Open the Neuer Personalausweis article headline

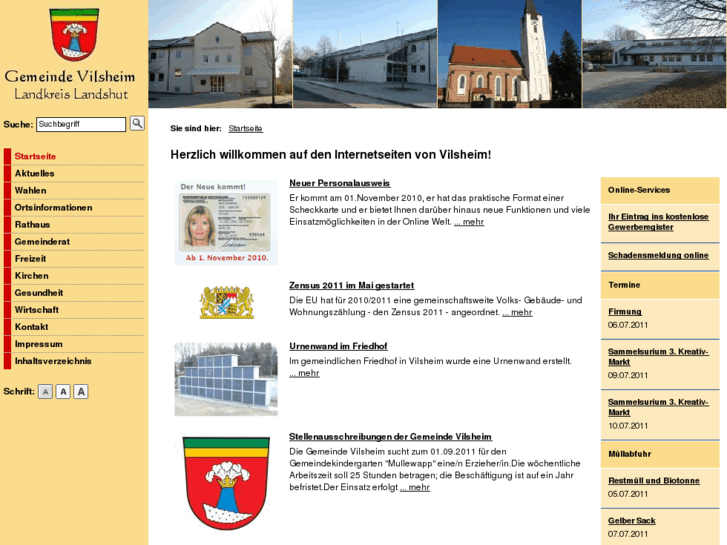[339, 183]
